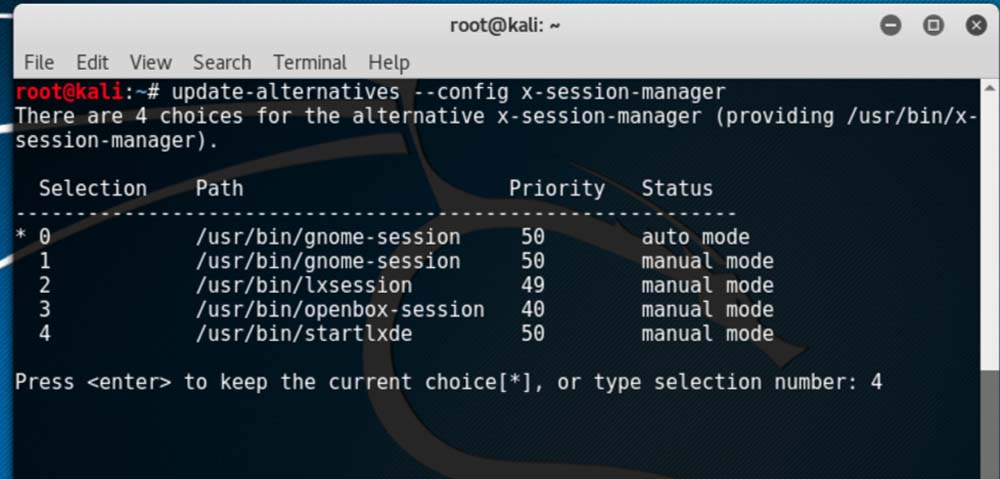Click the Priority column header
Image resolution: width=1000 pixels, height=479 pixels.
(x=556, y=188)
